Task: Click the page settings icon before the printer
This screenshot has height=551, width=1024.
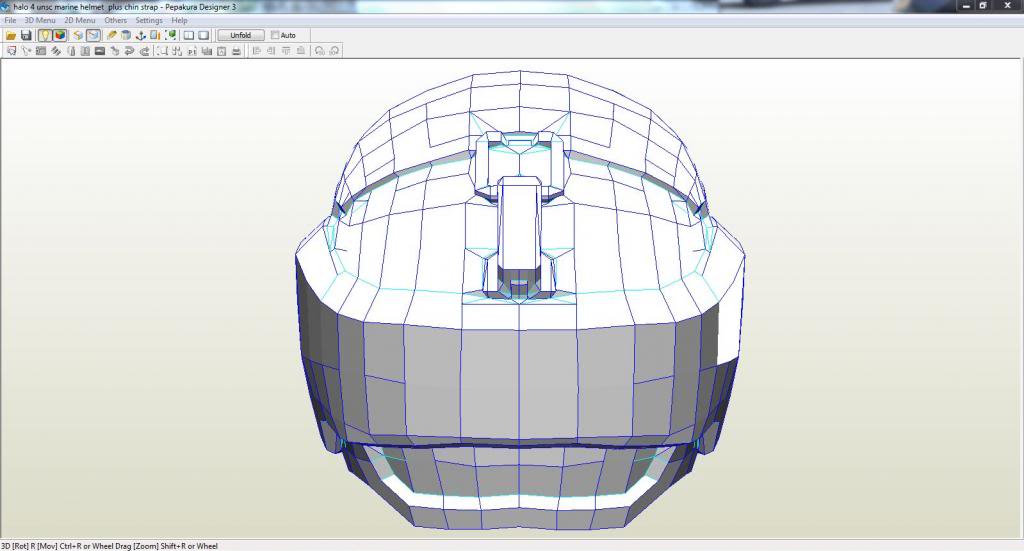Action: click(221, 51)
